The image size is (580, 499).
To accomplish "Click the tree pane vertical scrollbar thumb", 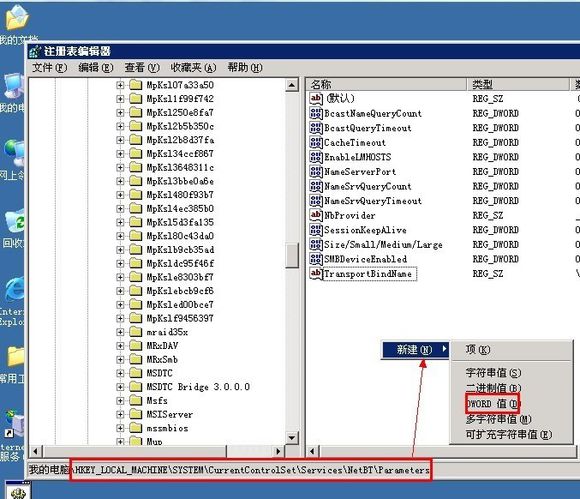I will [292, 255].
